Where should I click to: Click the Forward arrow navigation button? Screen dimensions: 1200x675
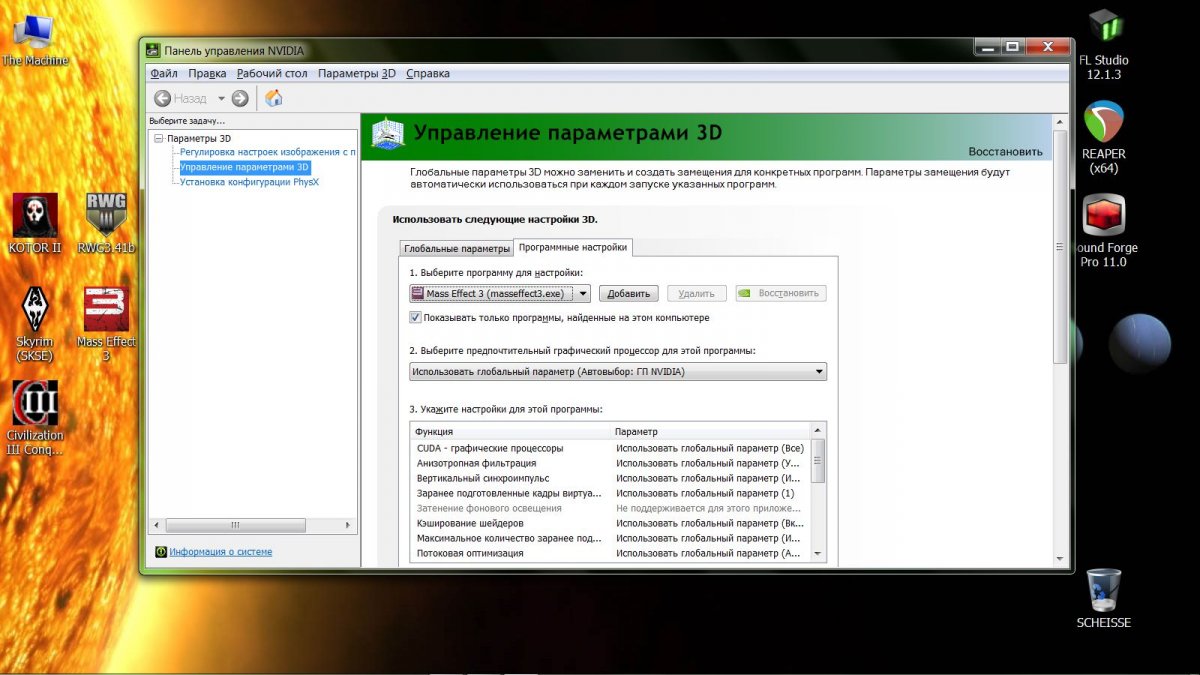click(x=240, y=98)
